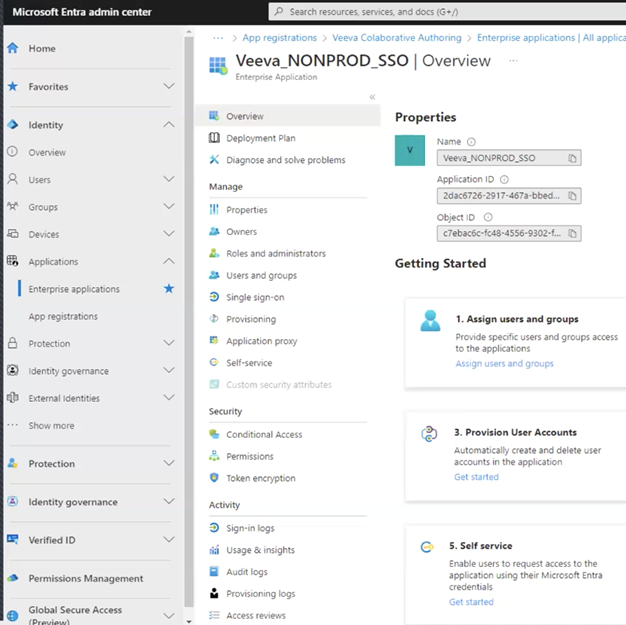626x625 pixels.
Task: Open Users and groups under Manage
Action: [x=261, y=276]
